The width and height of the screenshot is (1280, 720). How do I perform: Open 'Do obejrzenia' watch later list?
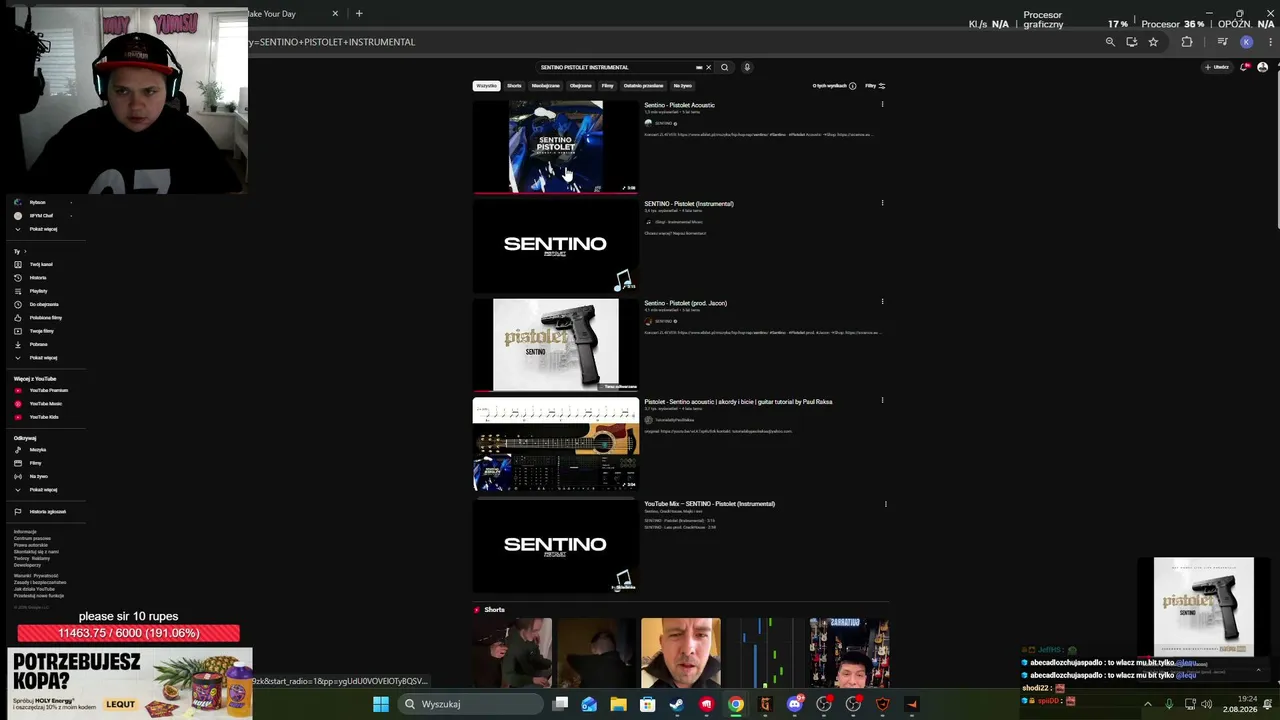[x=44, y=304]
